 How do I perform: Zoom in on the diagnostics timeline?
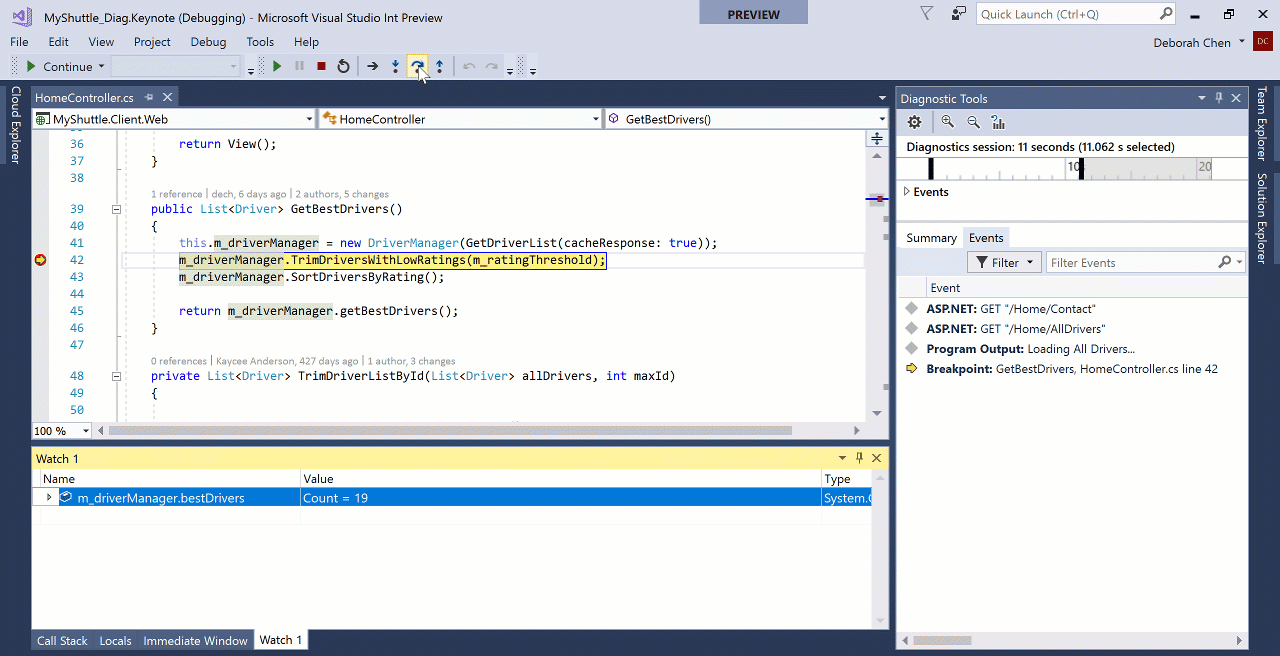947,122
